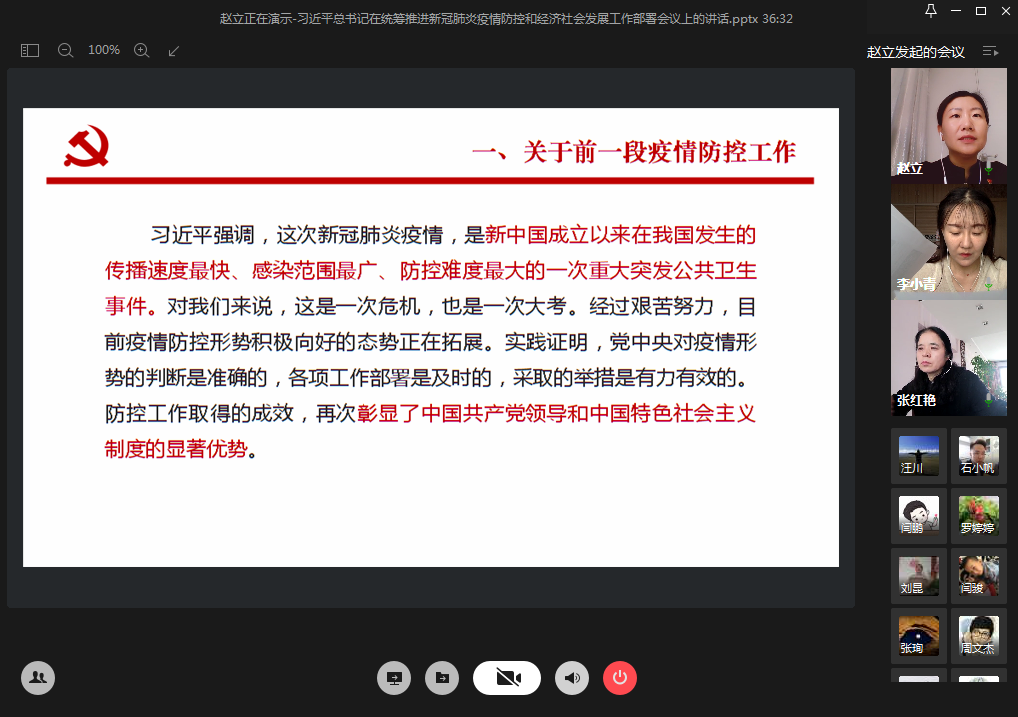1018x717 pixels.
Task: Collapse the meeting participant list panel
Action: click(990, 51)
